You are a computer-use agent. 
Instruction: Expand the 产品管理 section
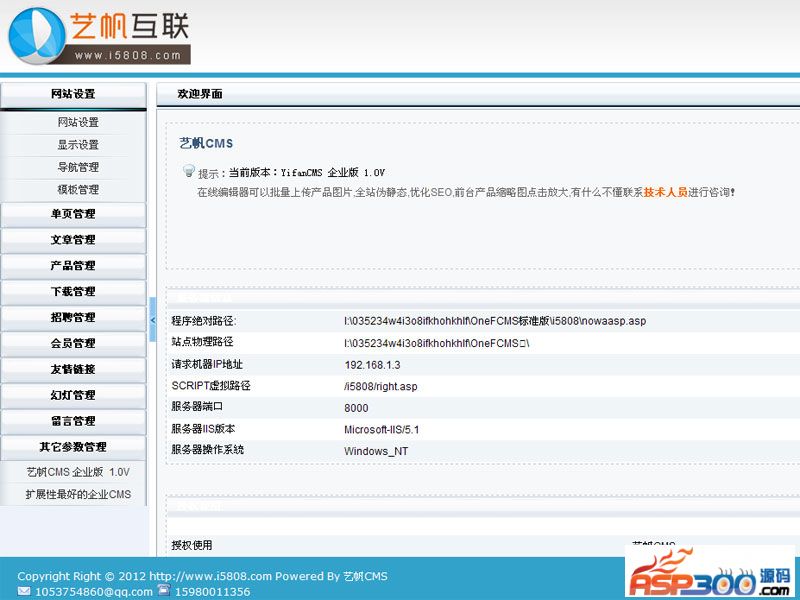[73, 266]
